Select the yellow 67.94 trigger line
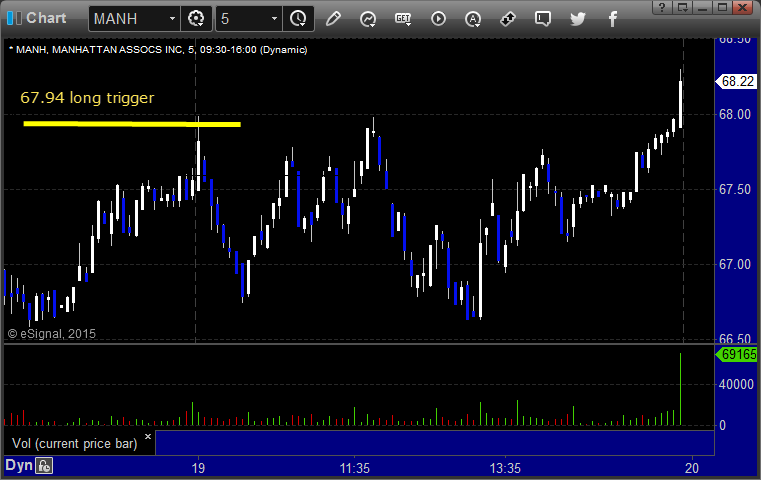761x480 pixels. 132,124
